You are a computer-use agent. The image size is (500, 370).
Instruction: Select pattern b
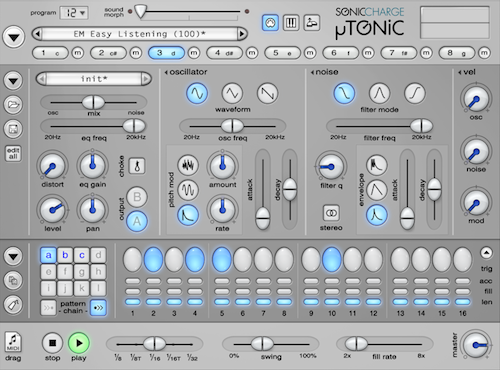[65, 255]
